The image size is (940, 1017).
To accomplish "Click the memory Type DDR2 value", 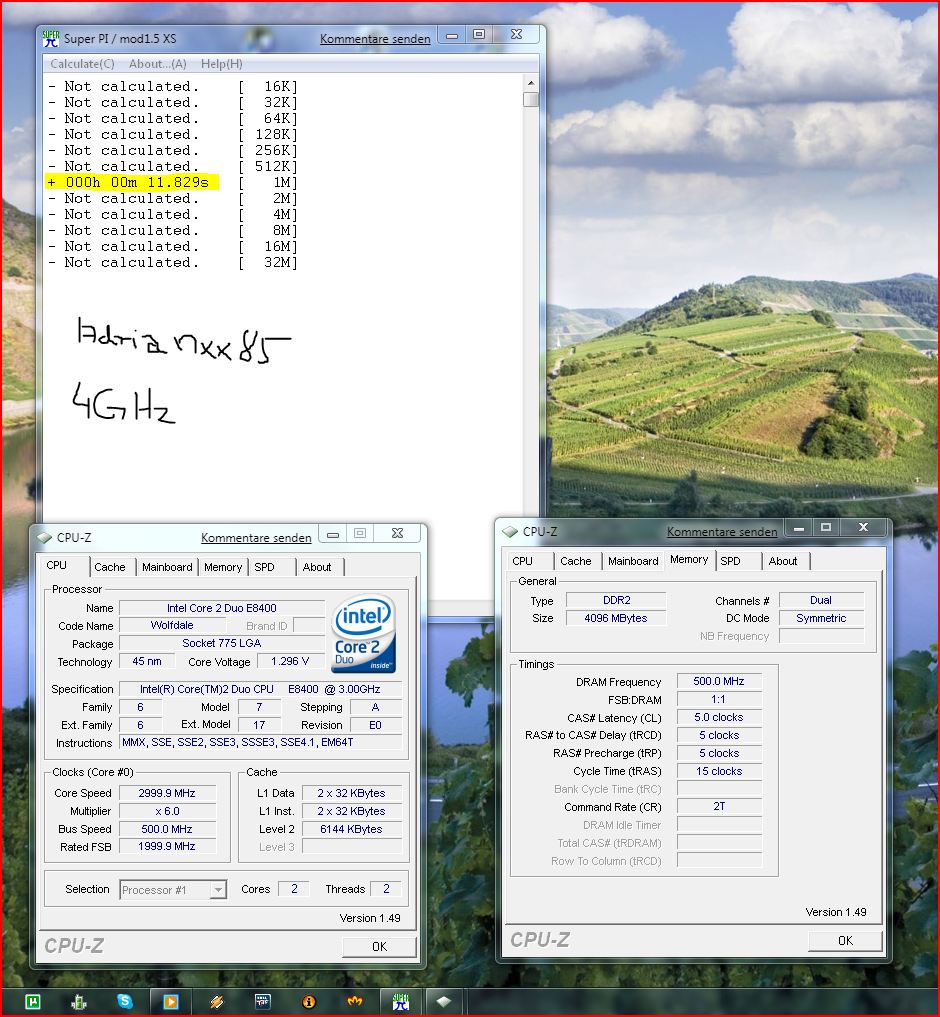I will (616, 601).
